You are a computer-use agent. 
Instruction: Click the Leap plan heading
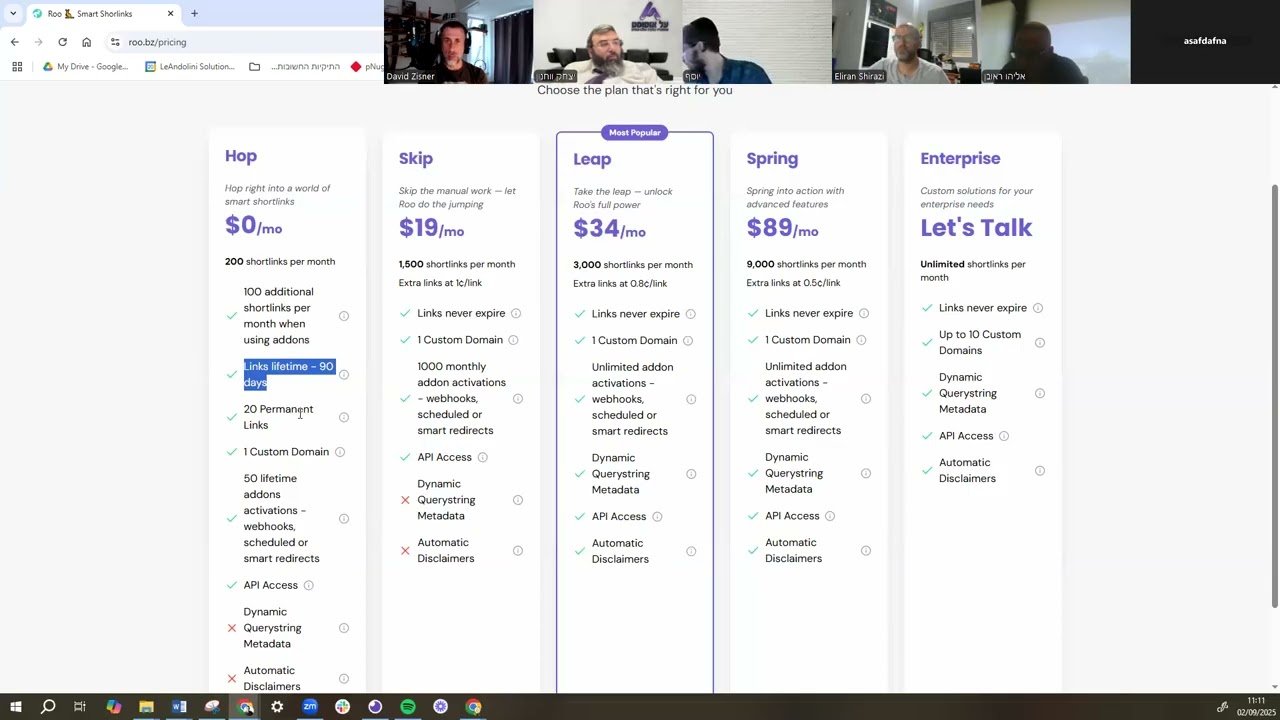click(592, 159)
